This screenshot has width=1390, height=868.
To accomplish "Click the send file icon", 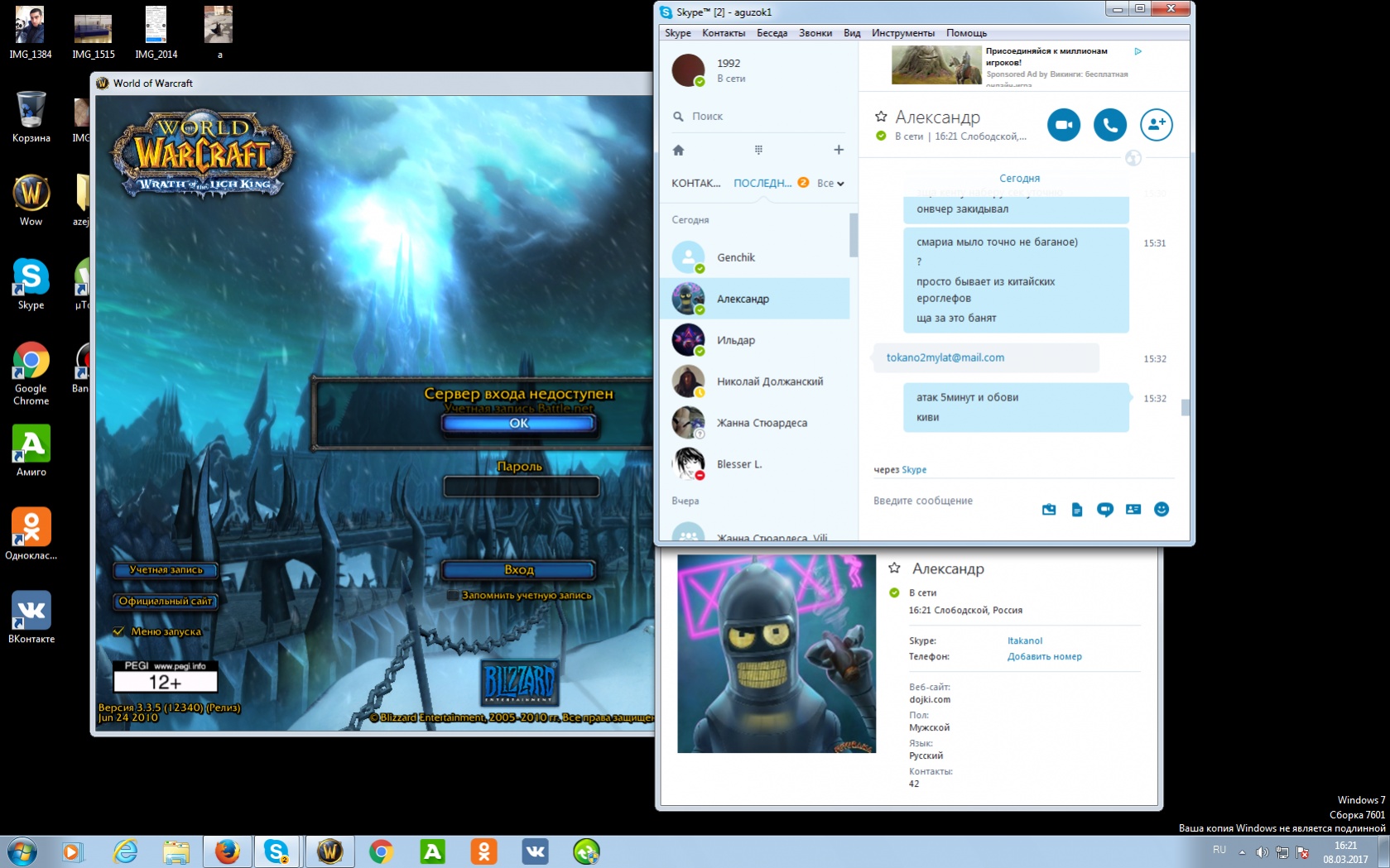I will point(1076,509).
